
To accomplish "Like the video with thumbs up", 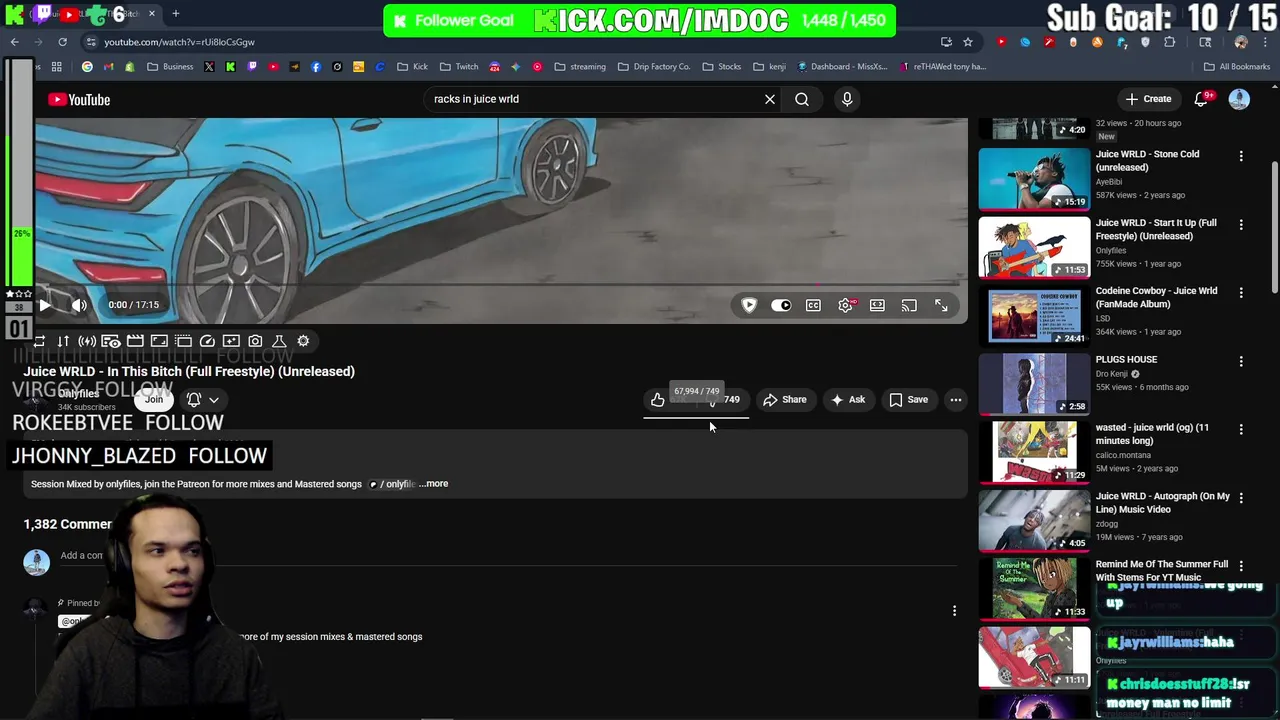I will click(658, 400).
